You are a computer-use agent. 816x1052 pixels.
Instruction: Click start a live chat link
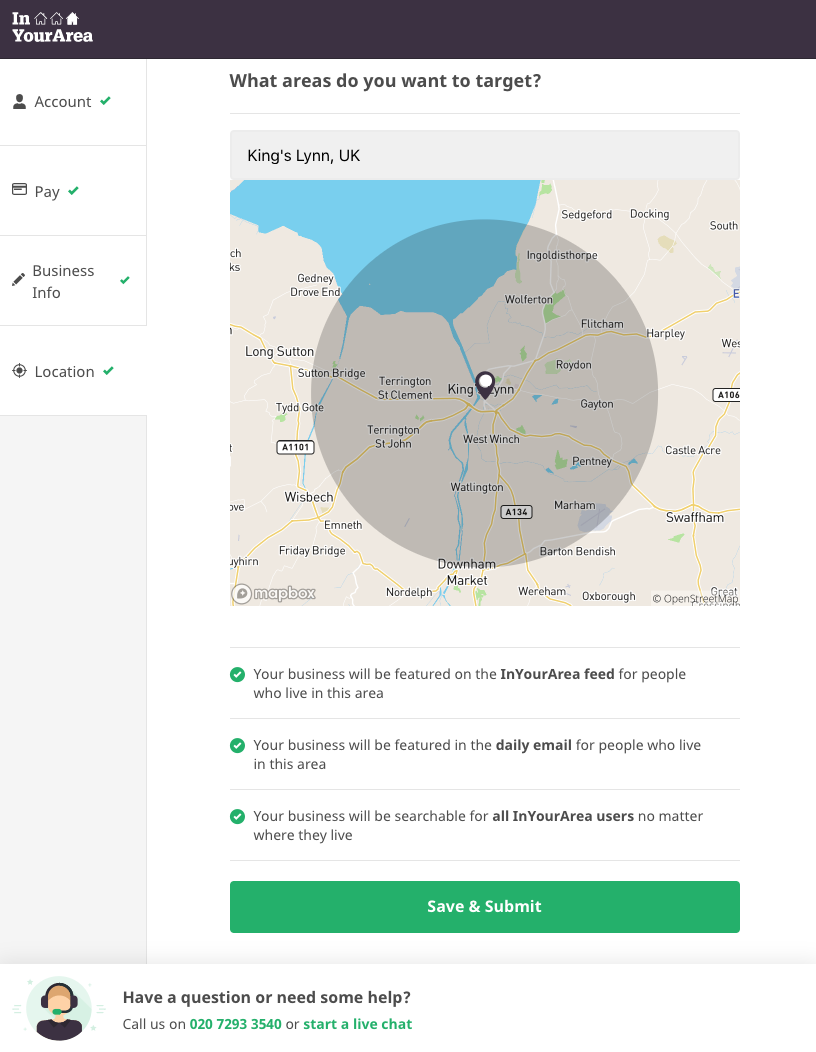358,1024
